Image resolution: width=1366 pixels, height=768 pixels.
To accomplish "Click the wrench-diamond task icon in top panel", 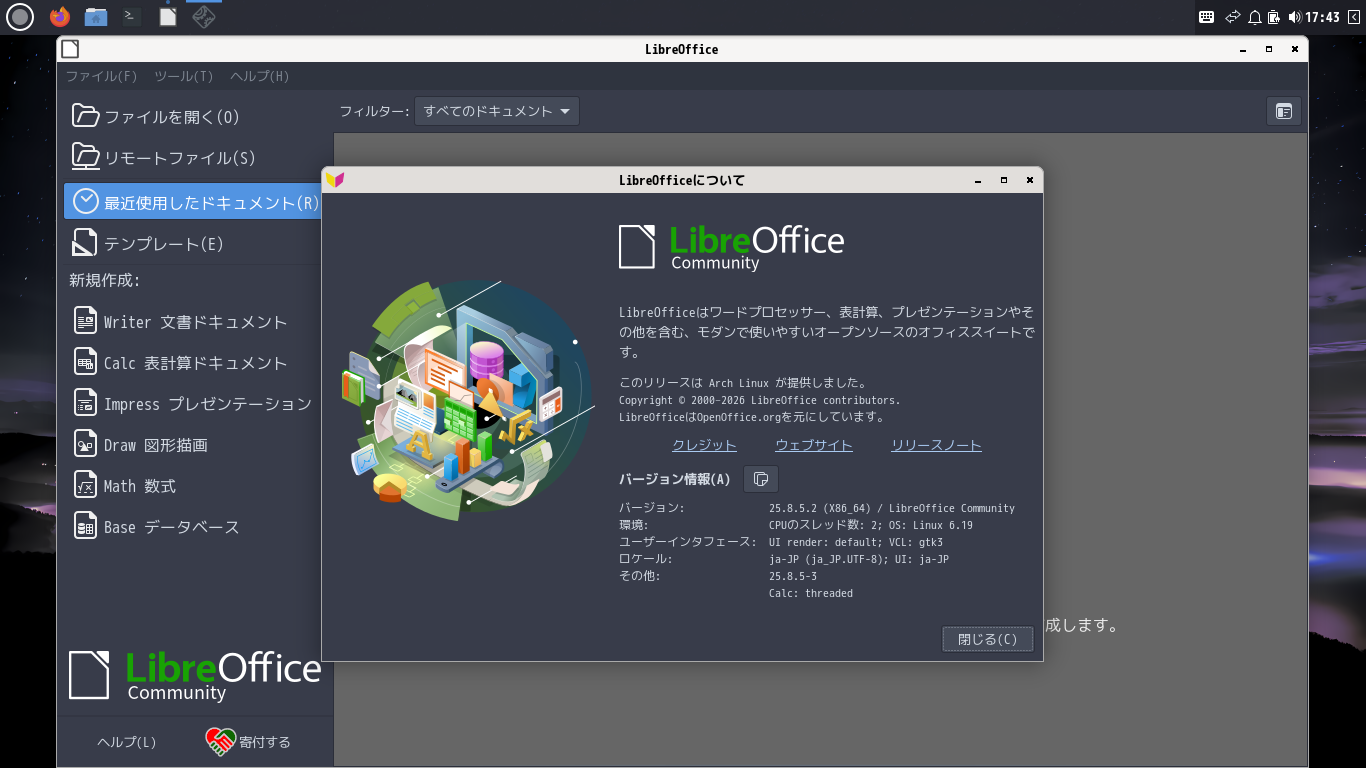I will 204,16.
